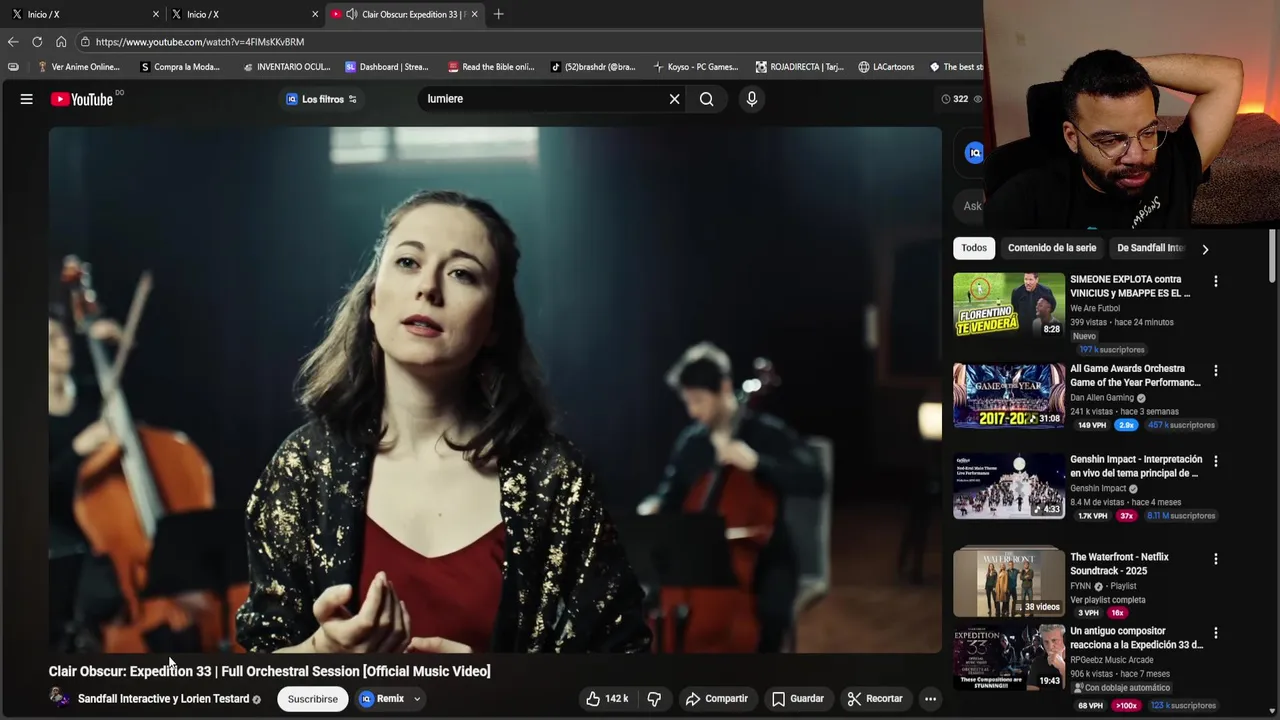Open options menu for 'Un antiguo compositor' video

click(x=1216, y=633)
